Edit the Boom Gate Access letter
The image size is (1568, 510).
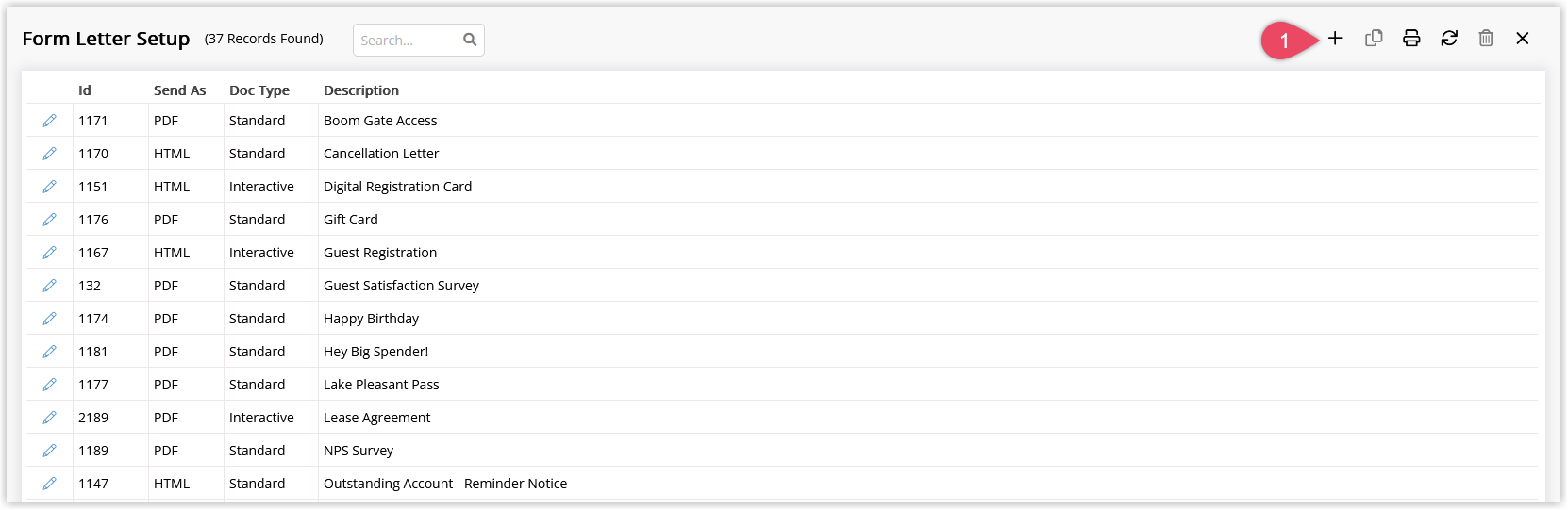[x=49, y=121]
